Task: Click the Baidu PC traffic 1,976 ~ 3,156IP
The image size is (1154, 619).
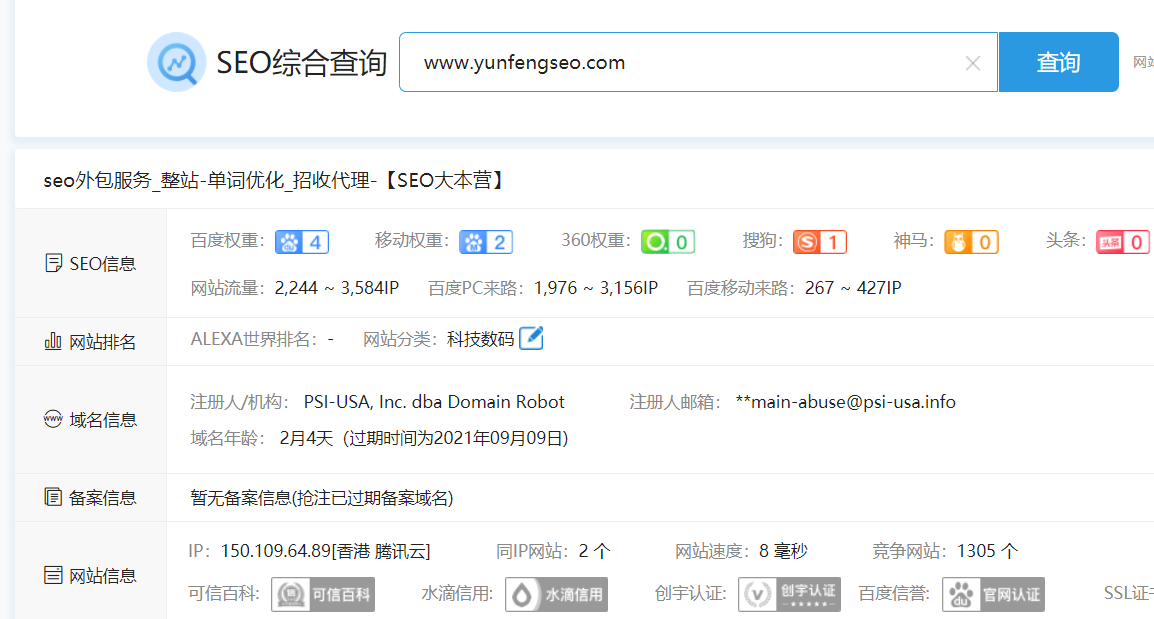Action: coord(596,288)
